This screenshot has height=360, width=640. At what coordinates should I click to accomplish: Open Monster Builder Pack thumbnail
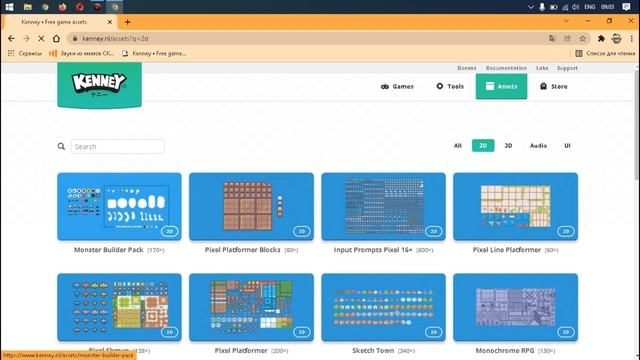(120, 206)
